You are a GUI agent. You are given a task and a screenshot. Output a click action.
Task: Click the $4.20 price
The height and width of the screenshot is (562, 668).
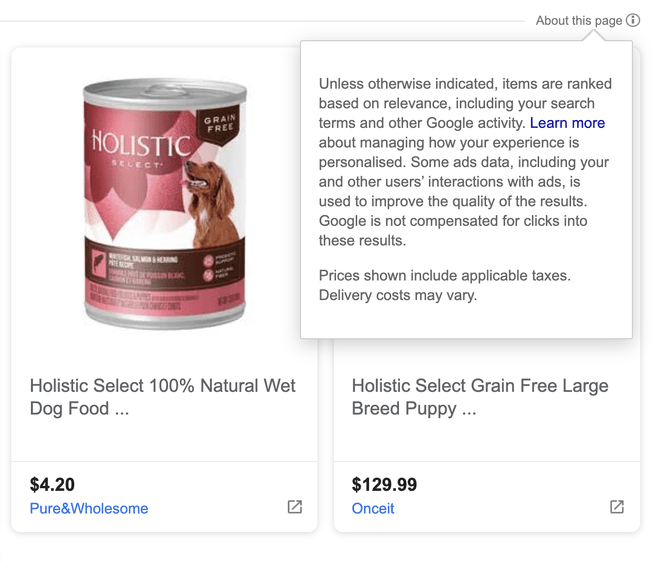pos(52,485)
